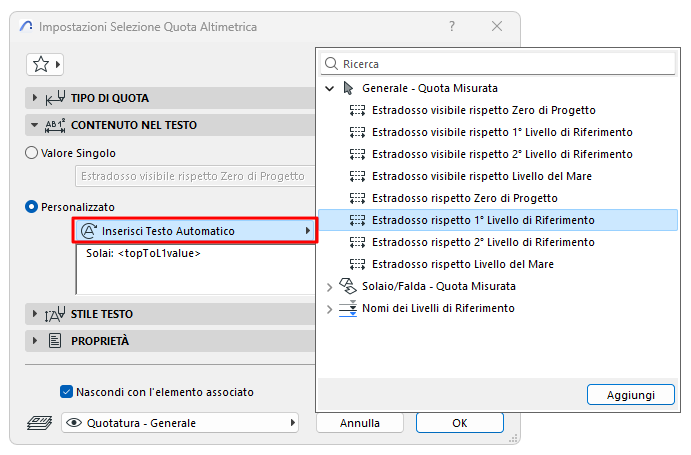Expand the Tipo di Quota panel
The image size is (691, 455).
pyautogui.click(x=34, y=98)
